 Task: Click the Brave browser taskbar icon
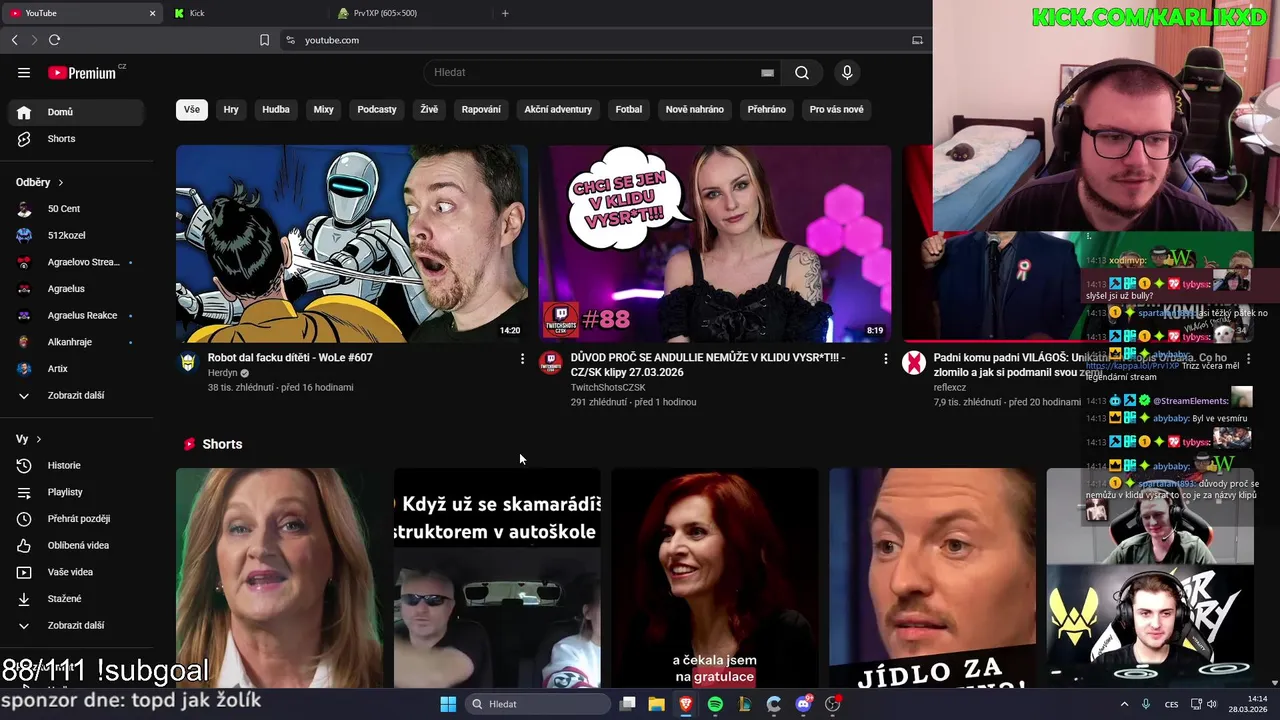pyautogui.click(x=686, y=704)
